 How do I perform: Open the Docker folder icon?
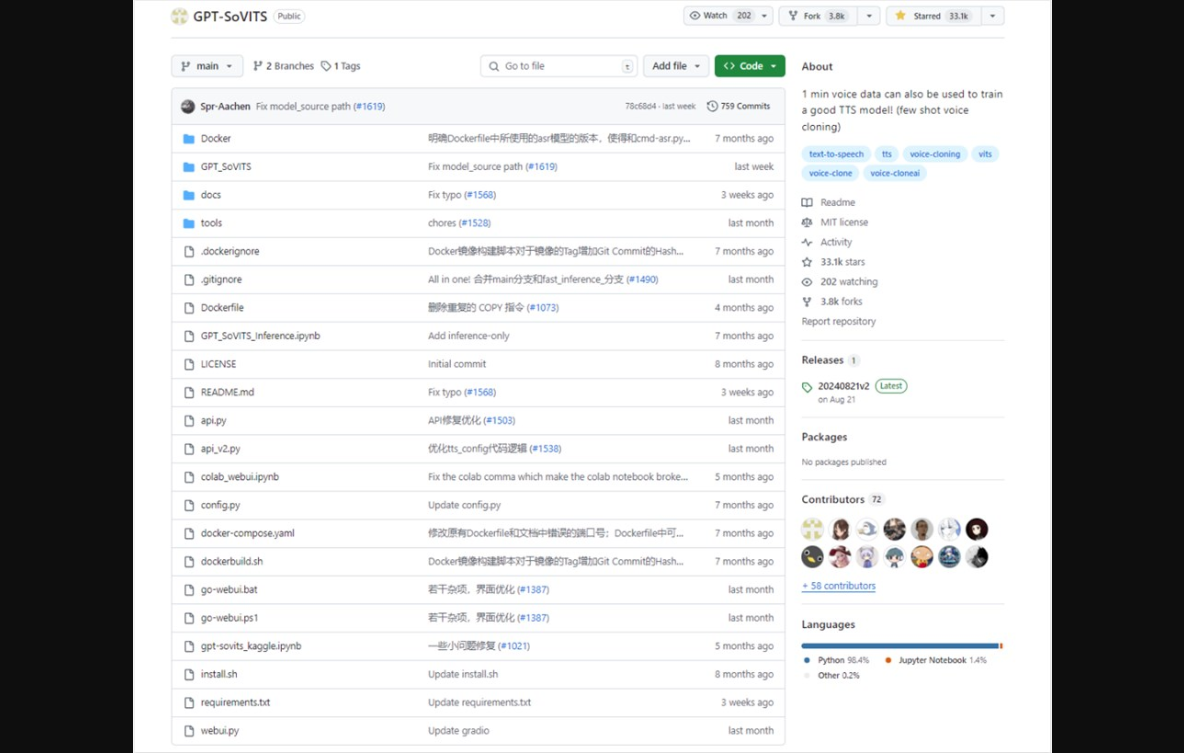tap(189, 138)
